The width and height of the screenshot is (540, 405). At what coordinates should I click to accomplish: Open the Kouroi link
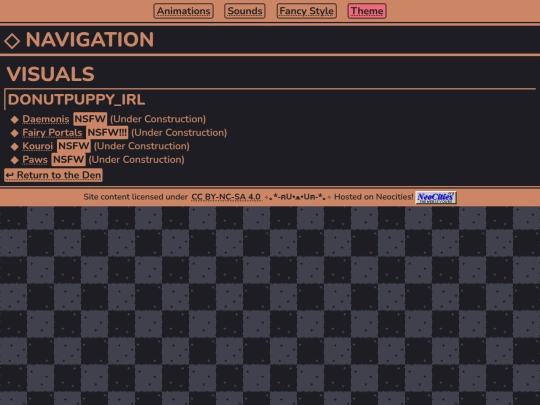[x=38, y=146]
